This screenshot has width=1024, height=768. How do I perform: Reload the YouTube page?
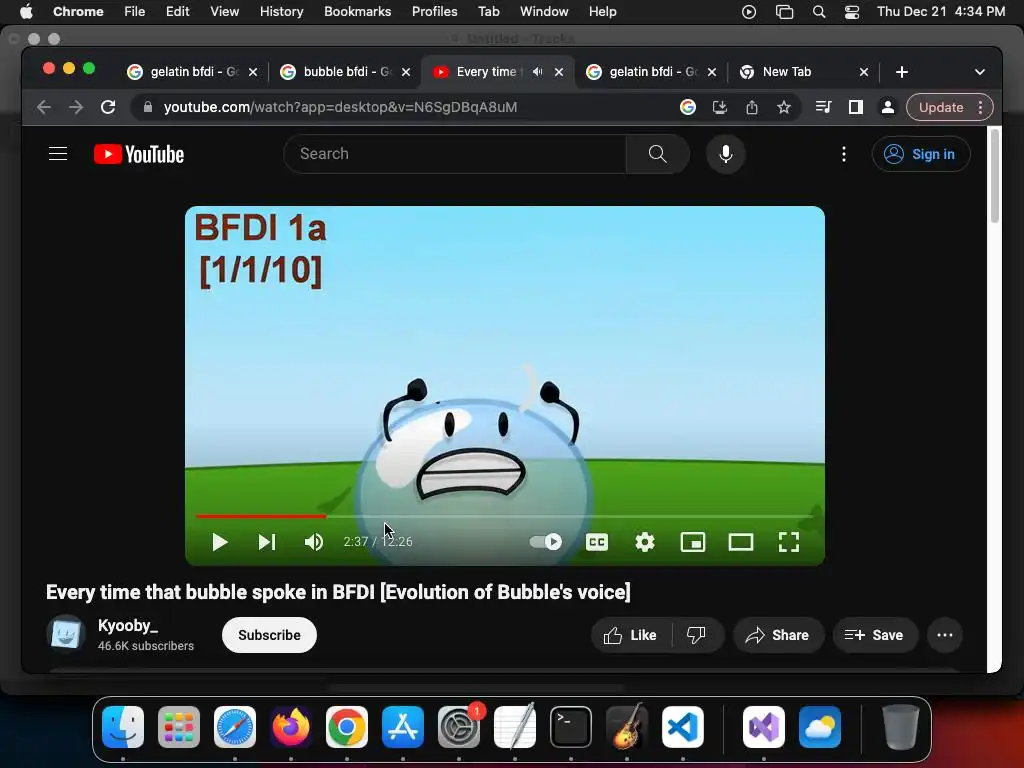coord(108,107)
